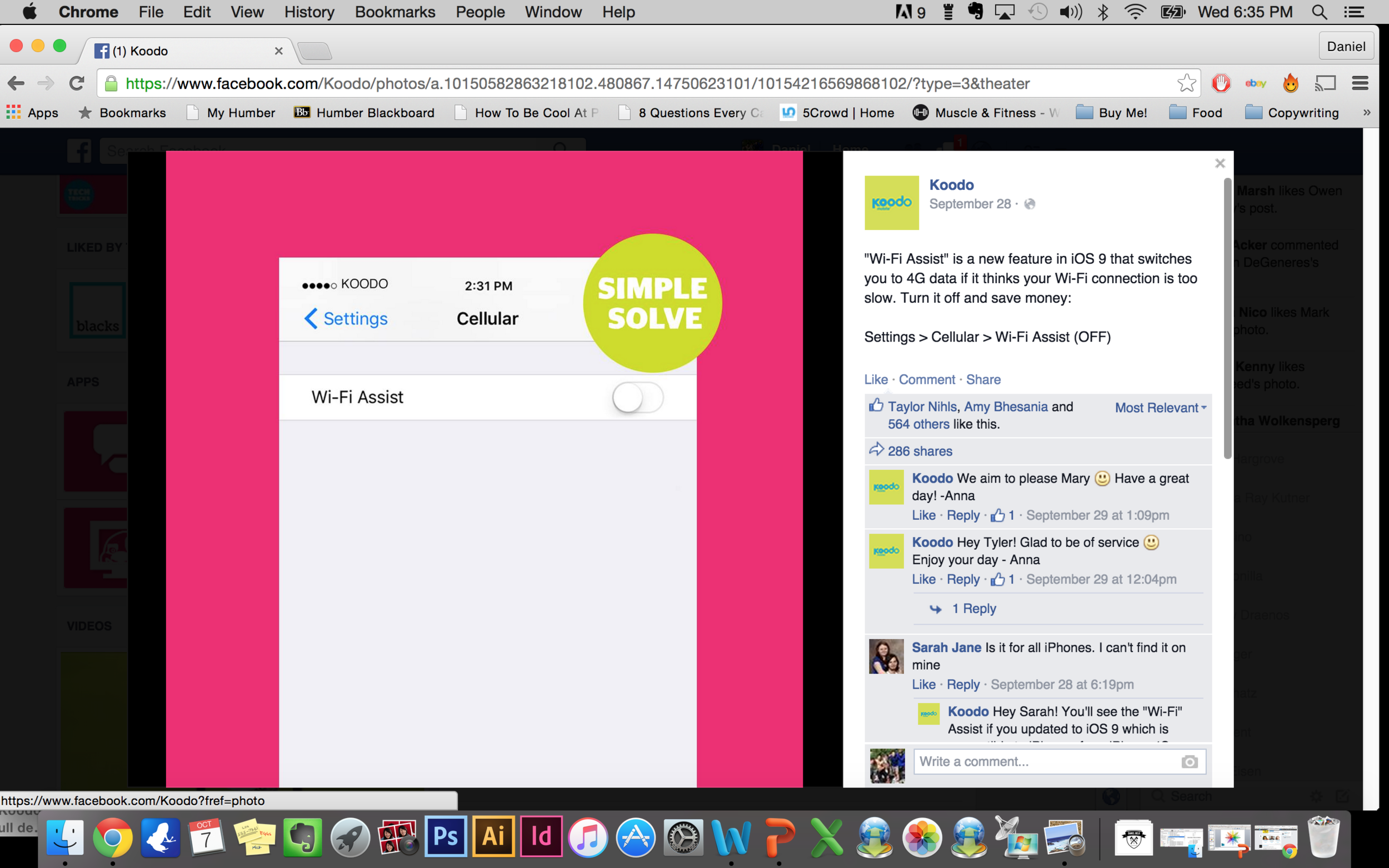The height and width of the screenshot is (868, 1389).
Task: Click the AdBlock stop-hand extension icon
Action: (1221, 83)
